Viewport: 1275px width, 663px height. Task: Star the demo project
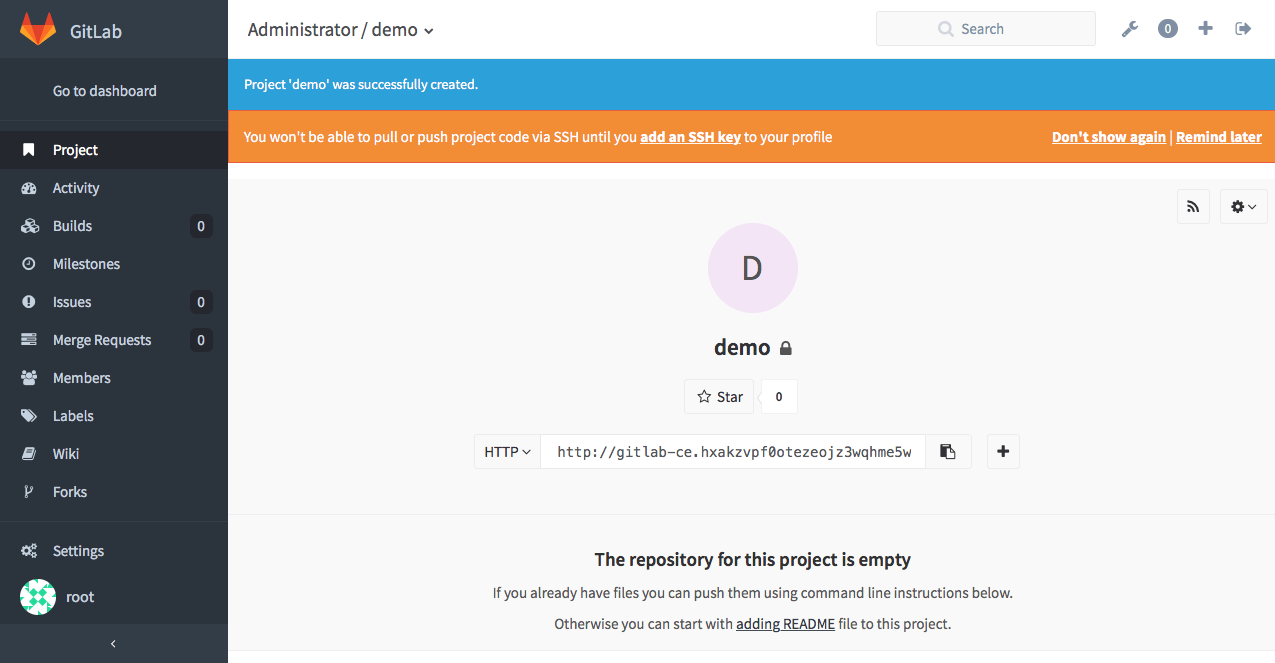click(719, 396)
